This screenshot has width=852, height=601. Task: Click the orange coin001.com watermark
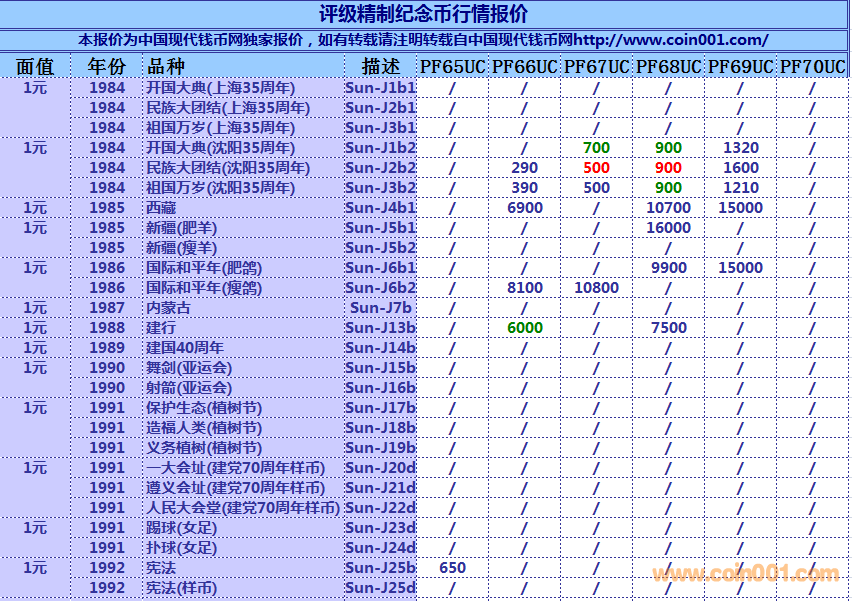(x=745, y=574)
